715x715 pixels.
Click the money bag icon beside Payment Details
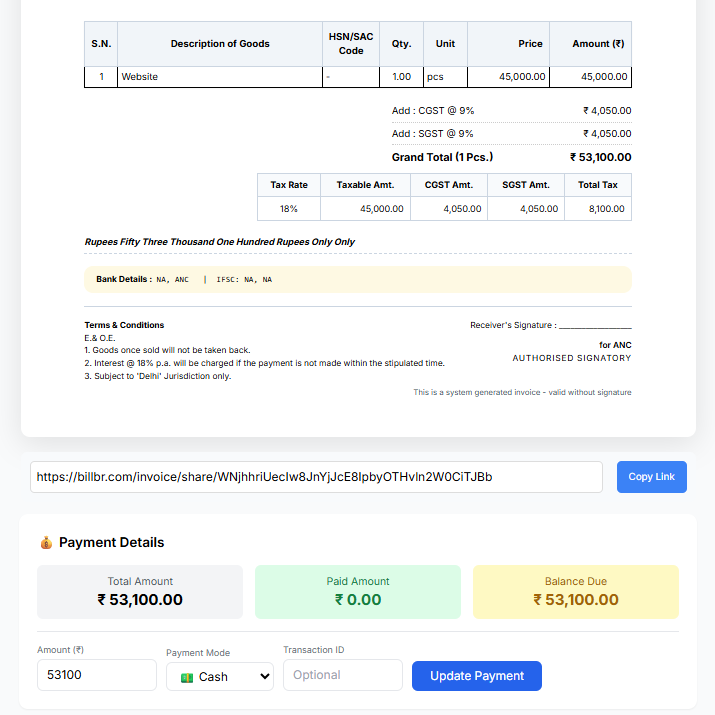click(46, 542)
